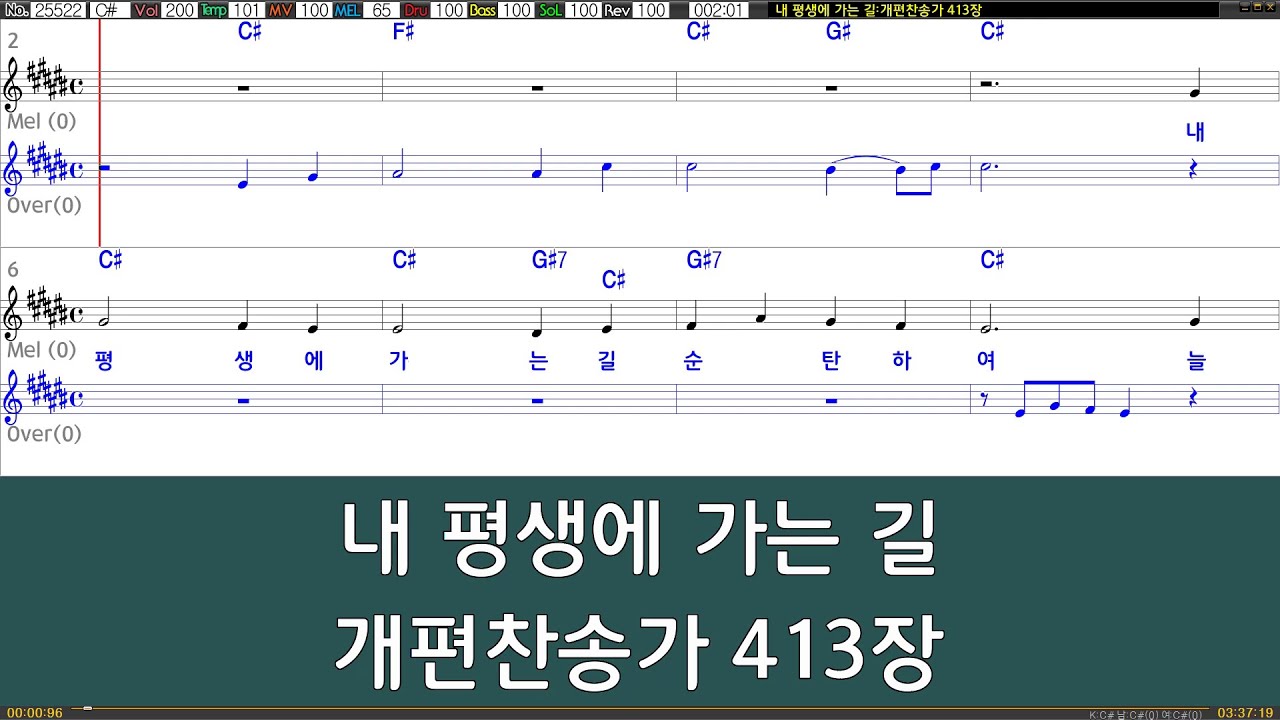The width and height of the screenshot is (1280, 720).
Task: Click the lowered C# chord above lyric 길
Action: (614, 280)
